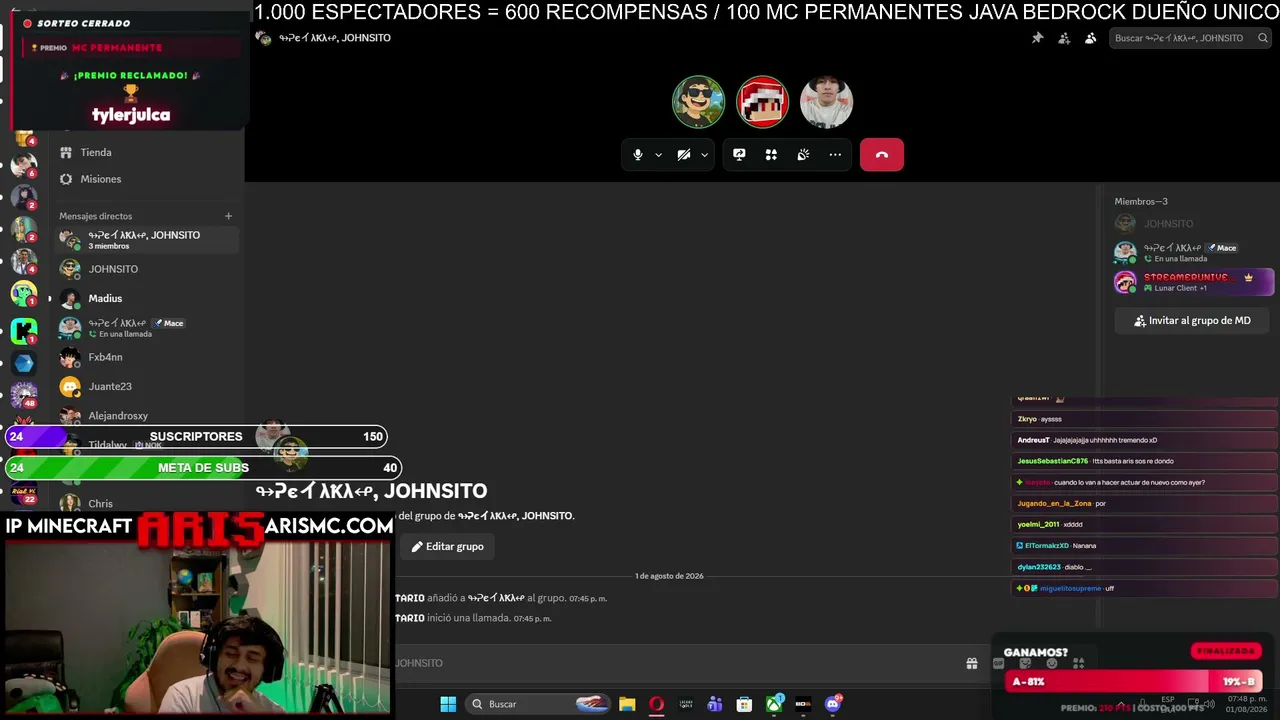Select the red Minecraft skin avatar in call
This screenshot has height=720, width=1280.
point(762,102)
